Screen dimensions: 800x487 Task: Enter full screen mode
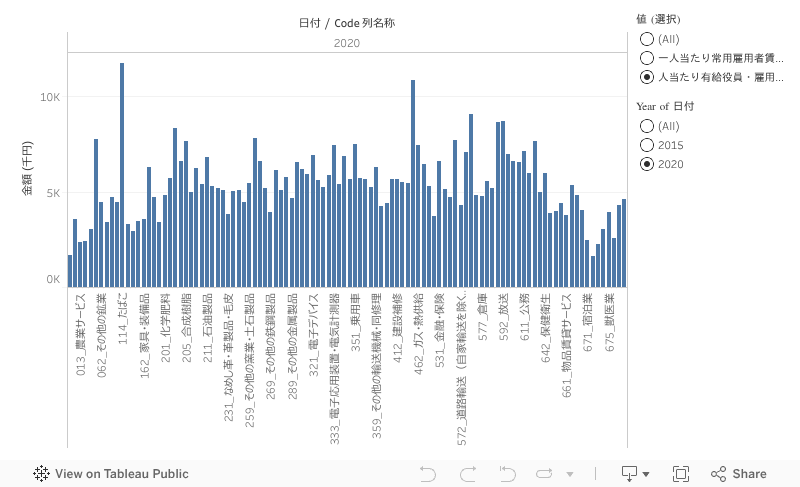coord(681,474)
